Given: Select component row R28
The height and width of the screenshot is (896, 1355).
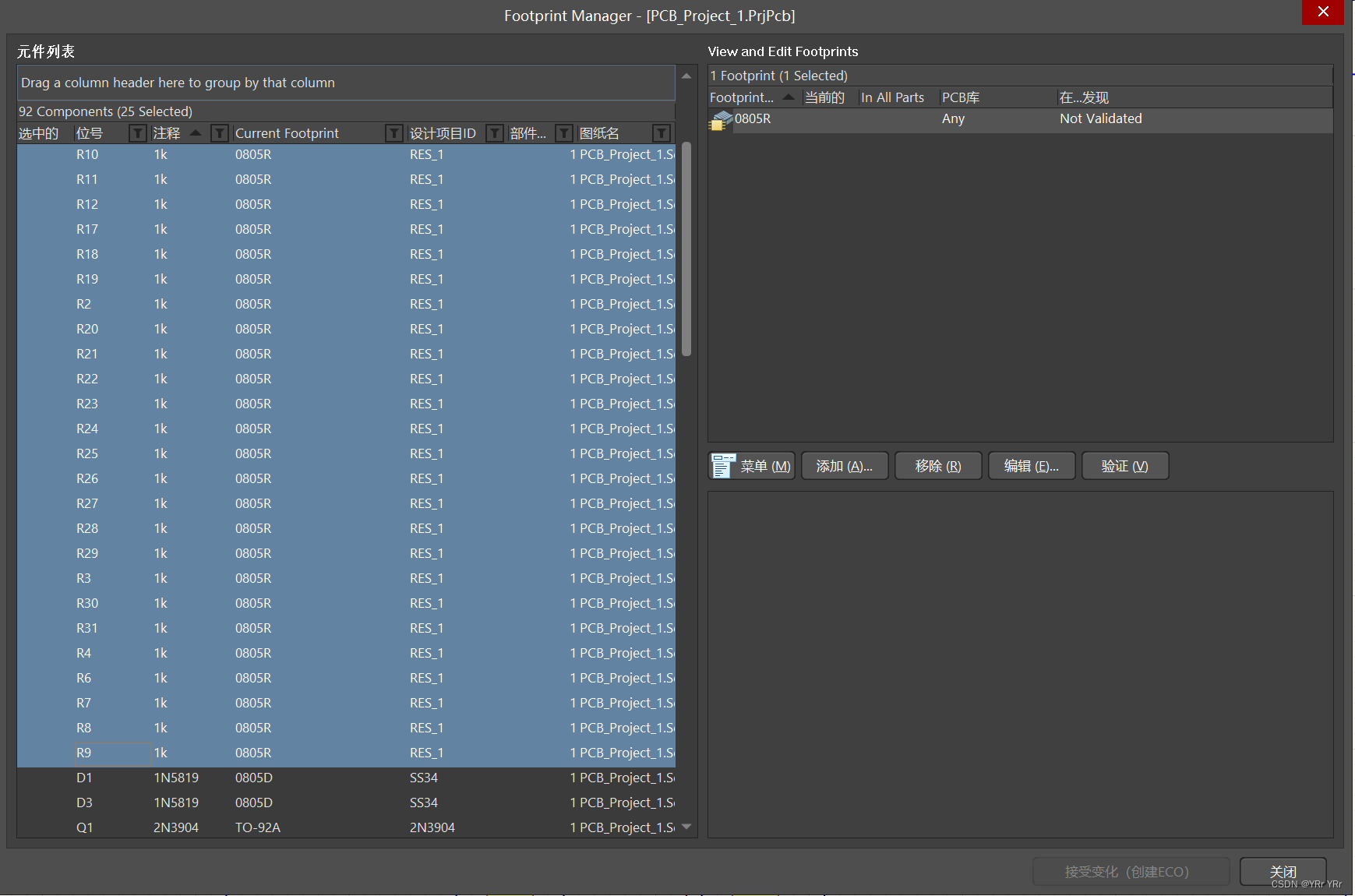Looking at the screenshot, I should [x=346, y=528].
